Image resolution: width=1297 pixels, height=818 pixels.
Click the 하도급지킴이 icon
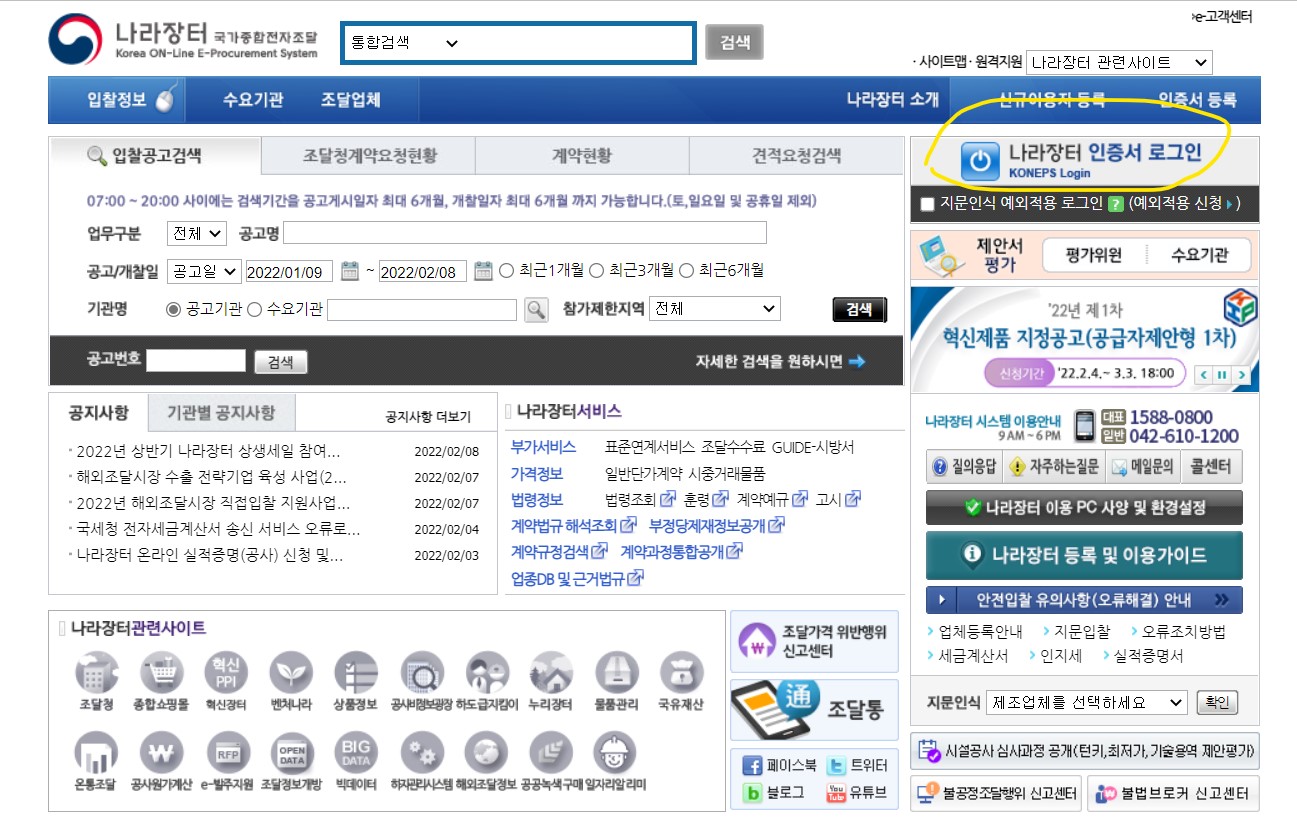click(x=487, y=675)
